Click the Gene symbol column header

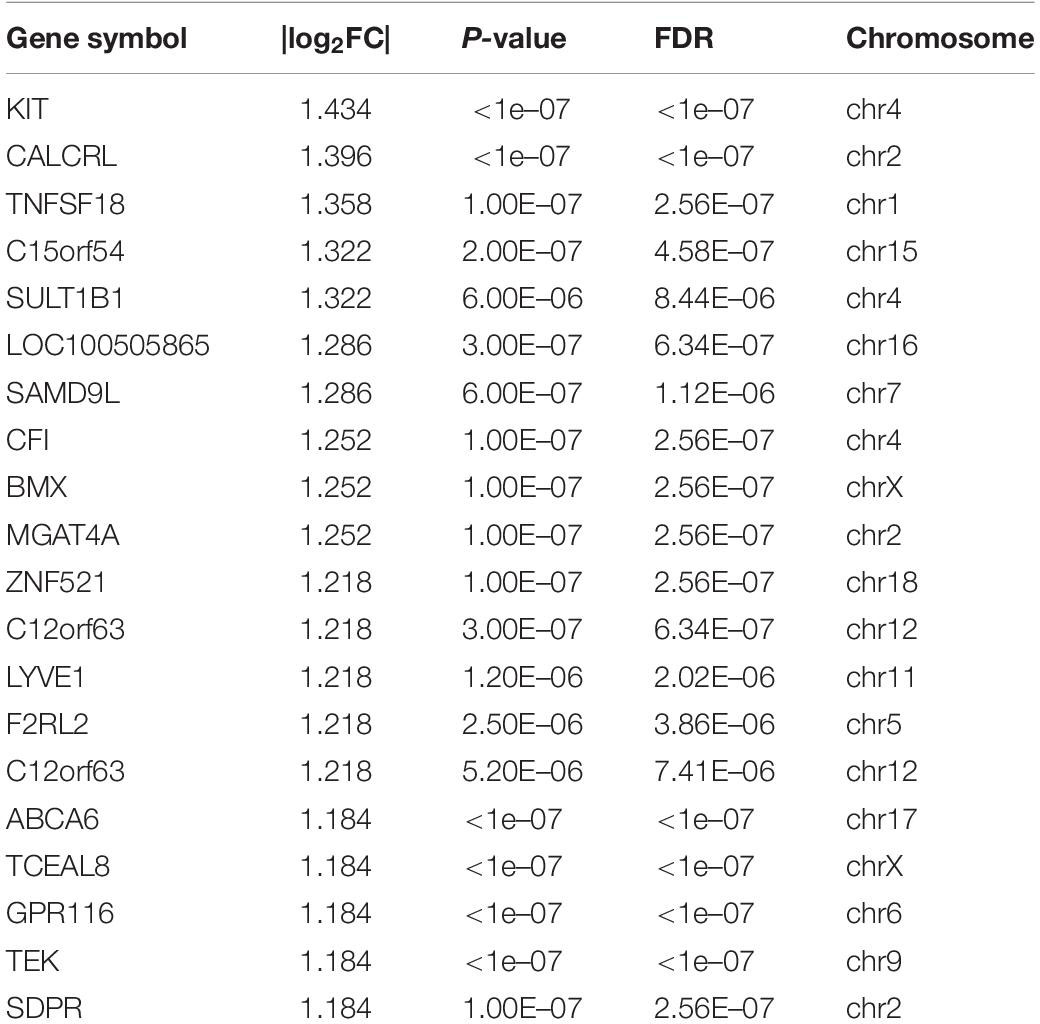[96, 39]
